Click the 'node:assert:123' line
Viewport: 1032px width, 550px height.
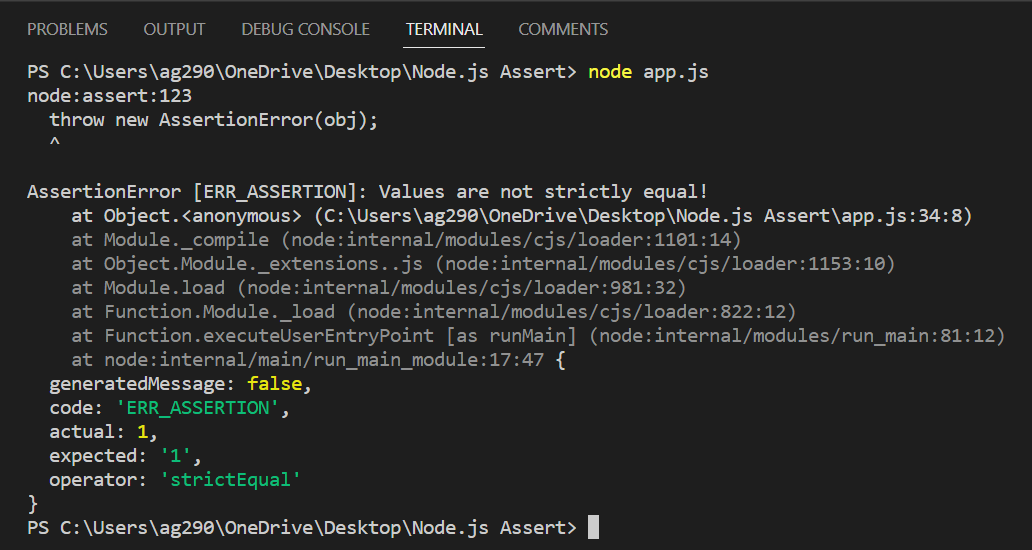(109, 96)
